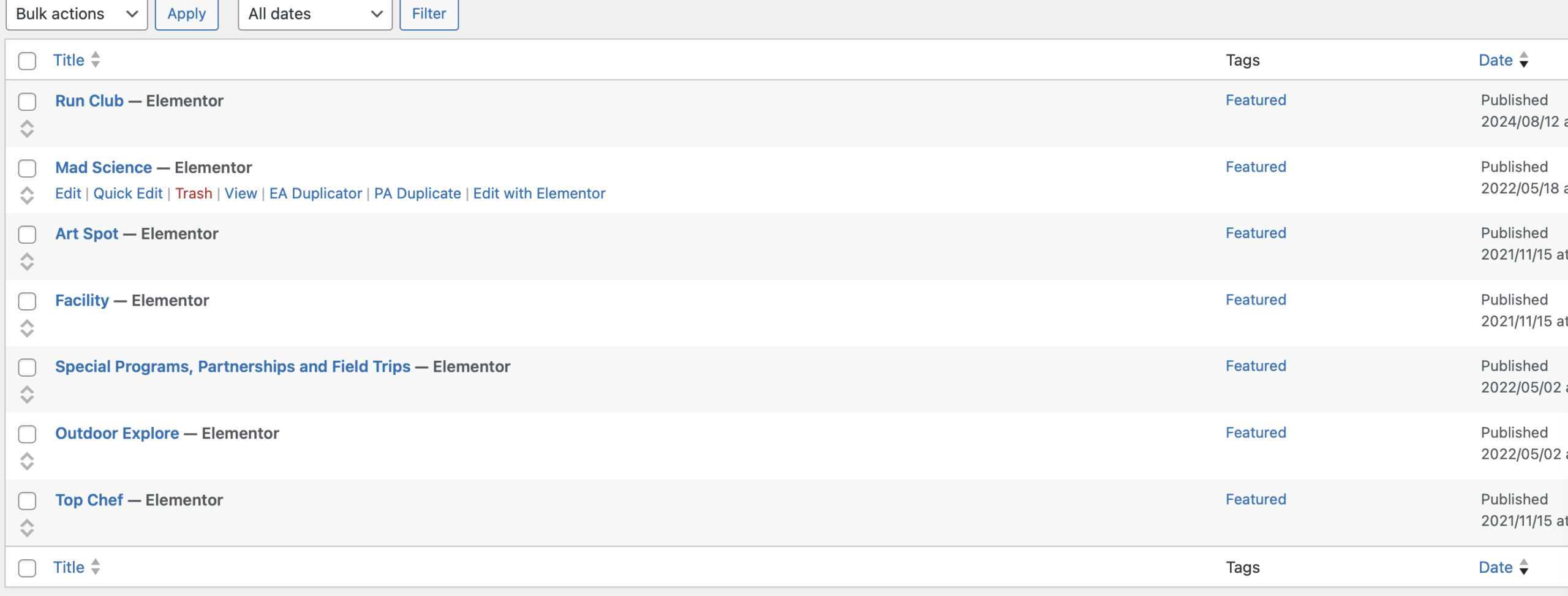Click the reorder handle icon for Art Spot
The image size is (1568, 596).
(x=27, y=262)
